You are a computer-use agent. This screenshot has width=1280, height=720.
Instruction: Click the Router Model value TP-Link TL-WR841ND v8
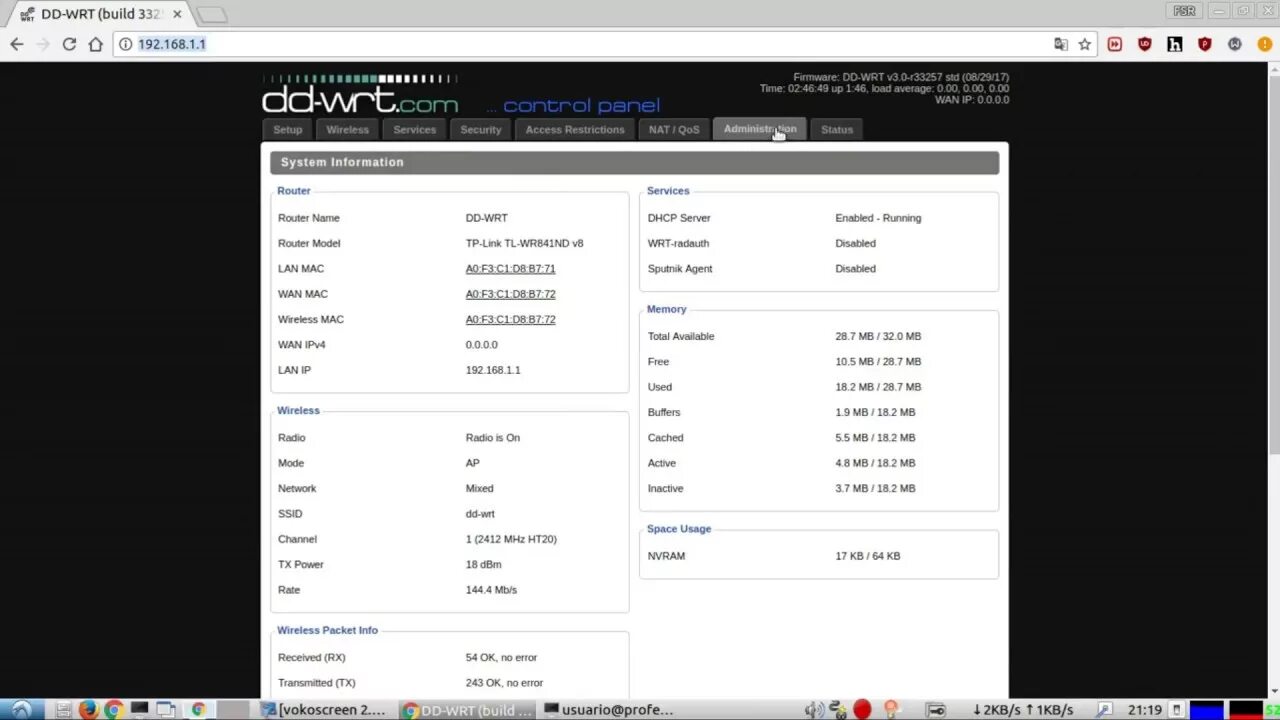[524, 243]
